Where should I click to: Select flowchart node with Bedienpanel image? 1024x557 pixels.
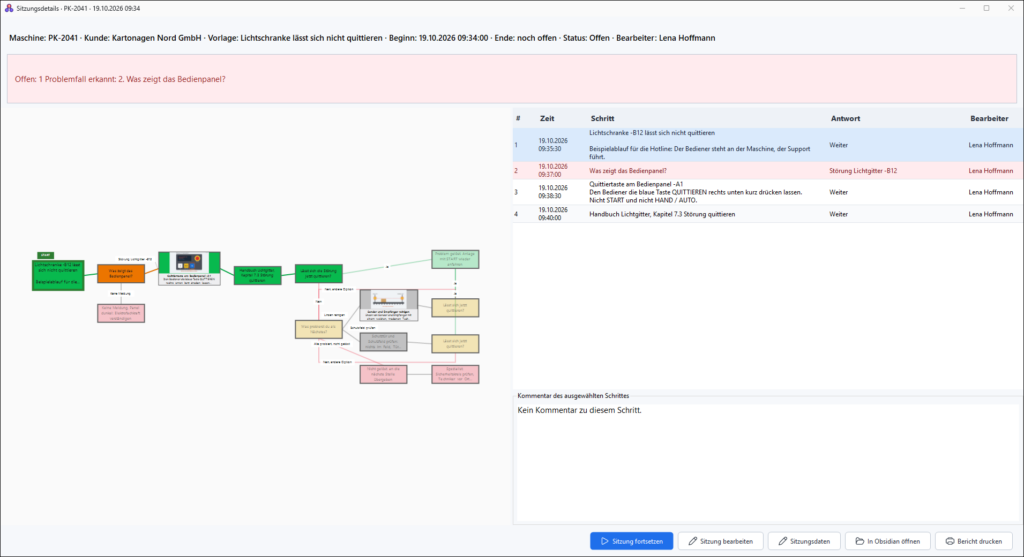189,268
